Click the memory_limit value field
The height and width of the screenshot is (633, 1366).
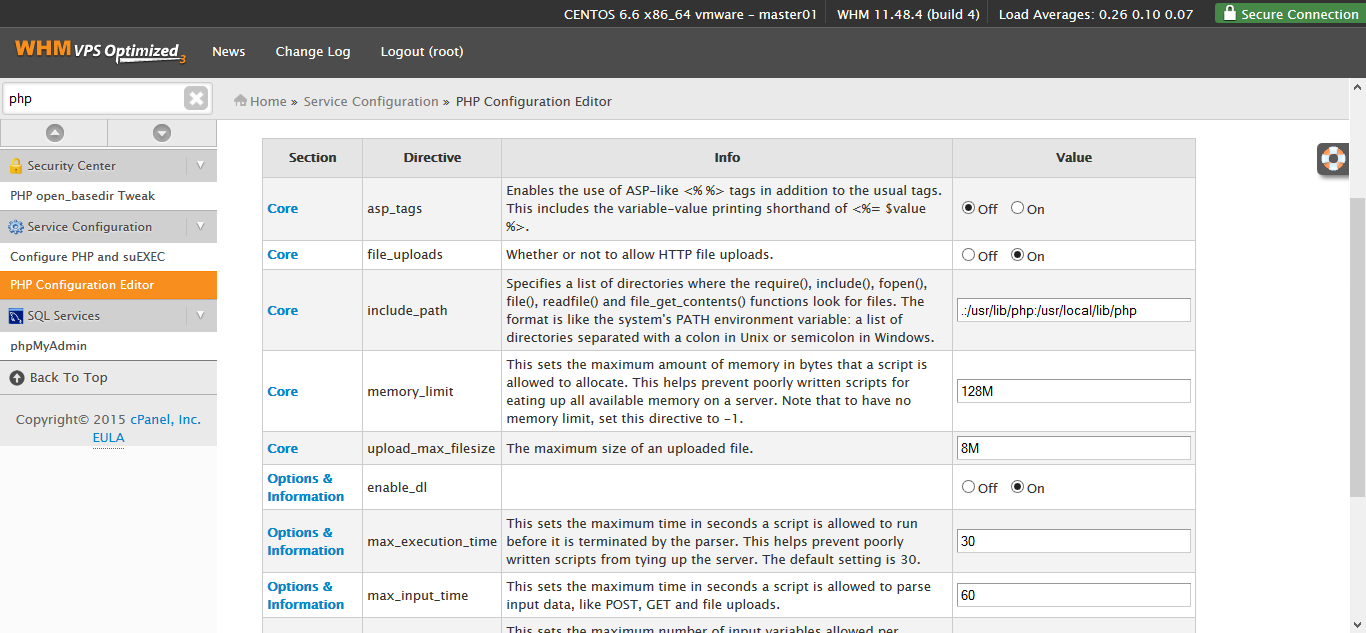[x=1073, y=391]
